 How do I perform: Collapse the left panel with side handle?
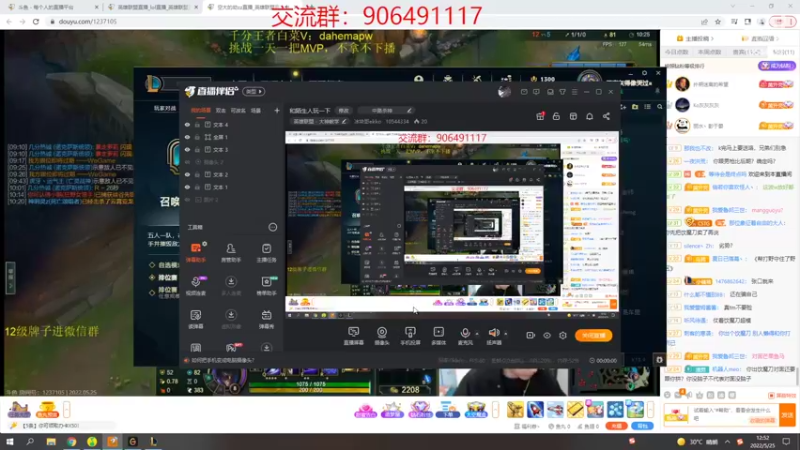coord(10,278)
